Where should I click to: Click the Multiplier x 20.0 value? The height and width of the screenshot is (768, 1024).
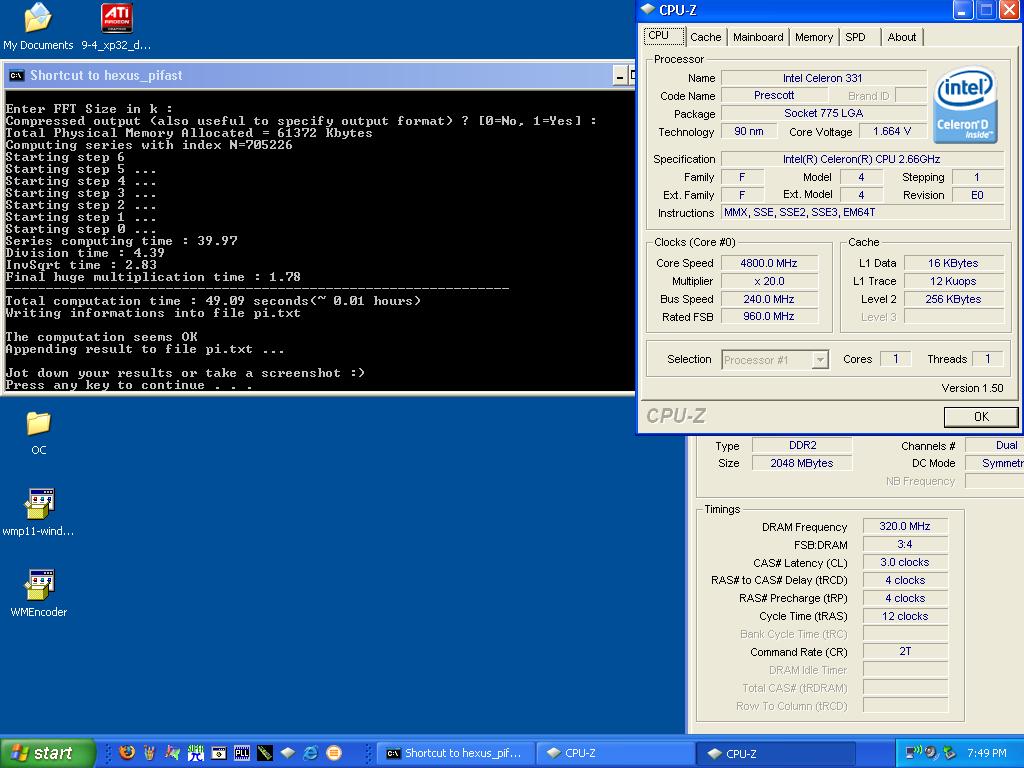pyautogui.click(x=769, y=281)
